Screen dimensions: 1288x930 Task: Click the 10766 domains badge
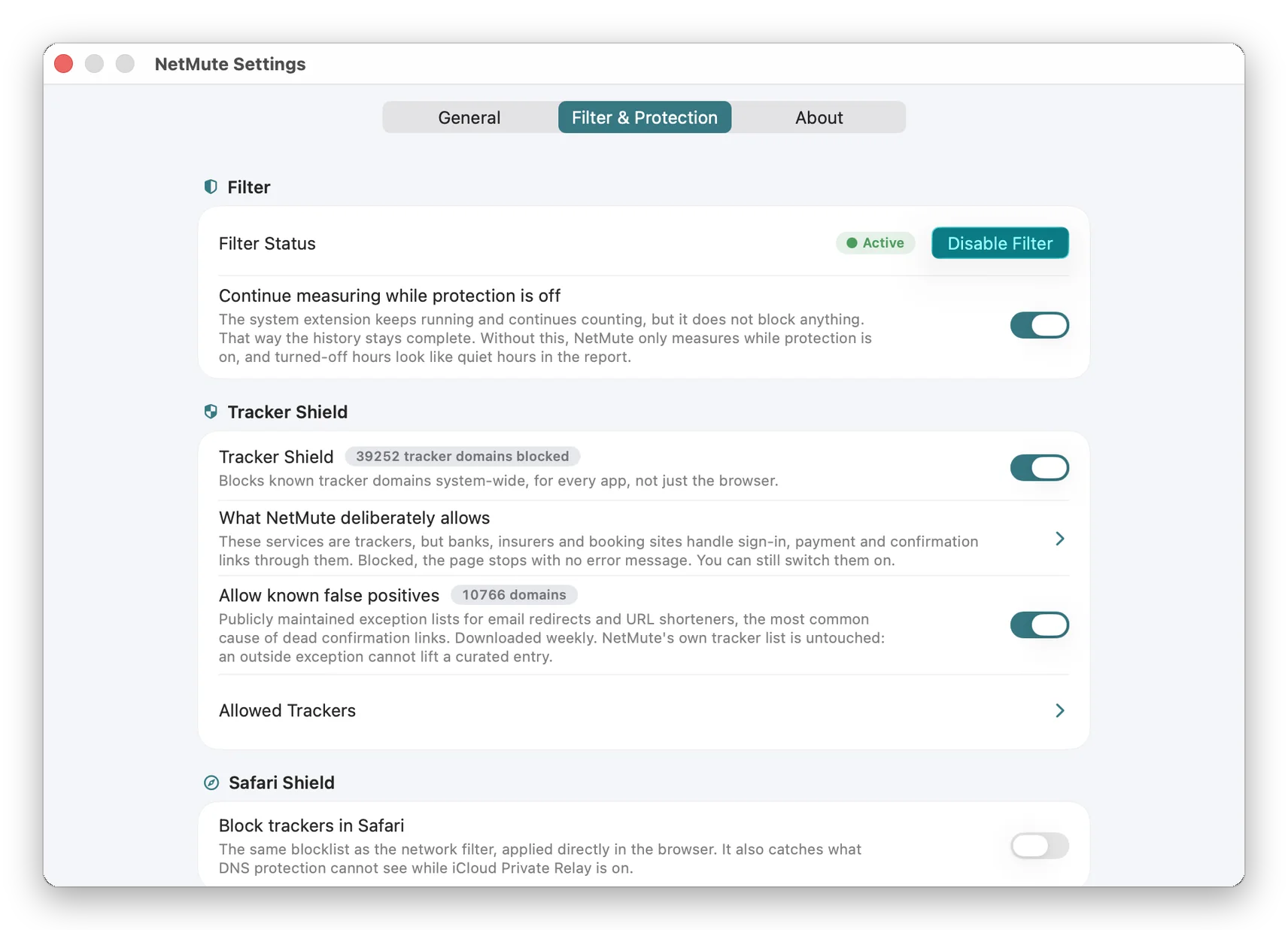point(514,594)
